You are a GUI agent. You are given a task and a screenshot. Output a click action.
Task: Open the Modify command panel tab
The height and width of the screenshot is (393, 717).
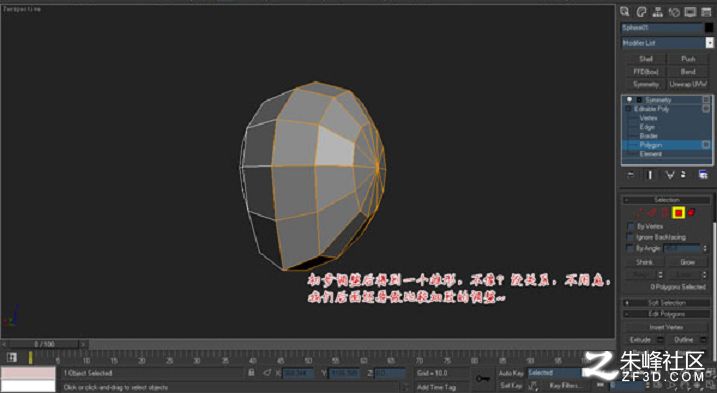click(x=642, y=12)
